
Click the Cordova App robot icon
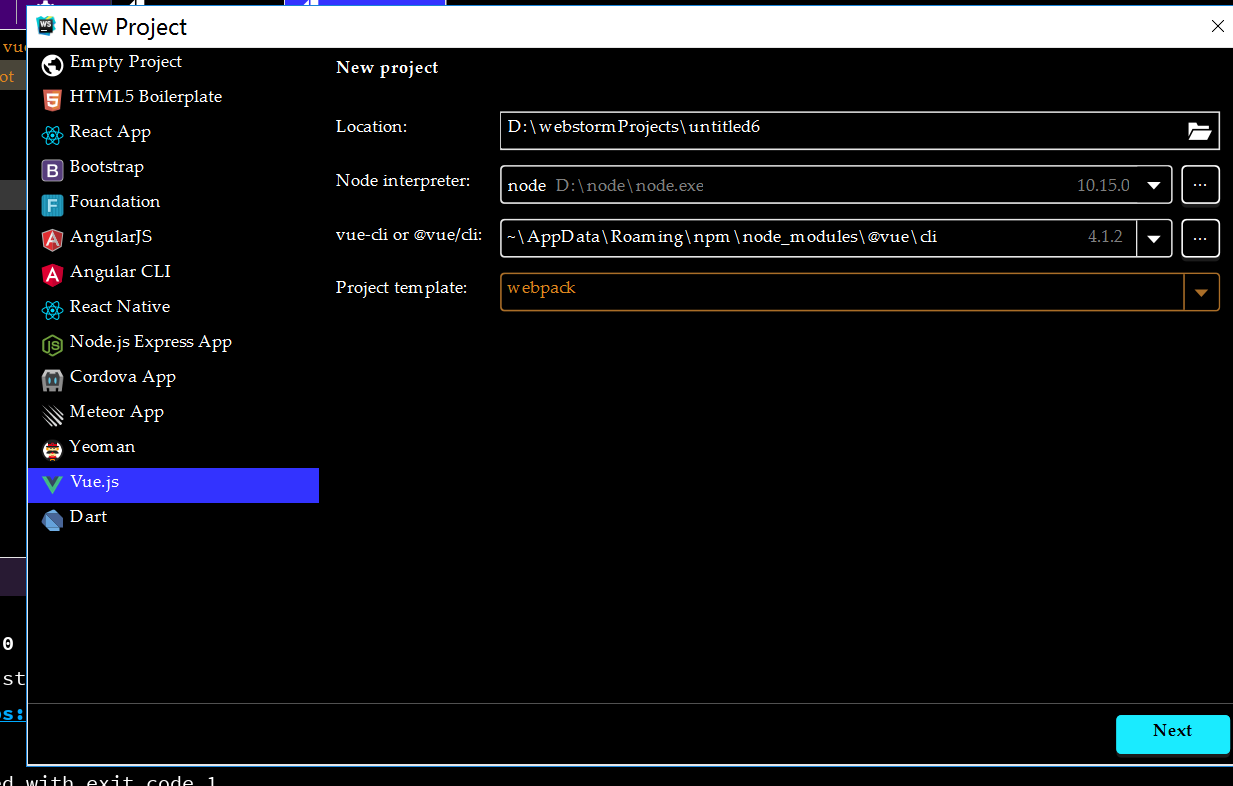click(53, 380)
